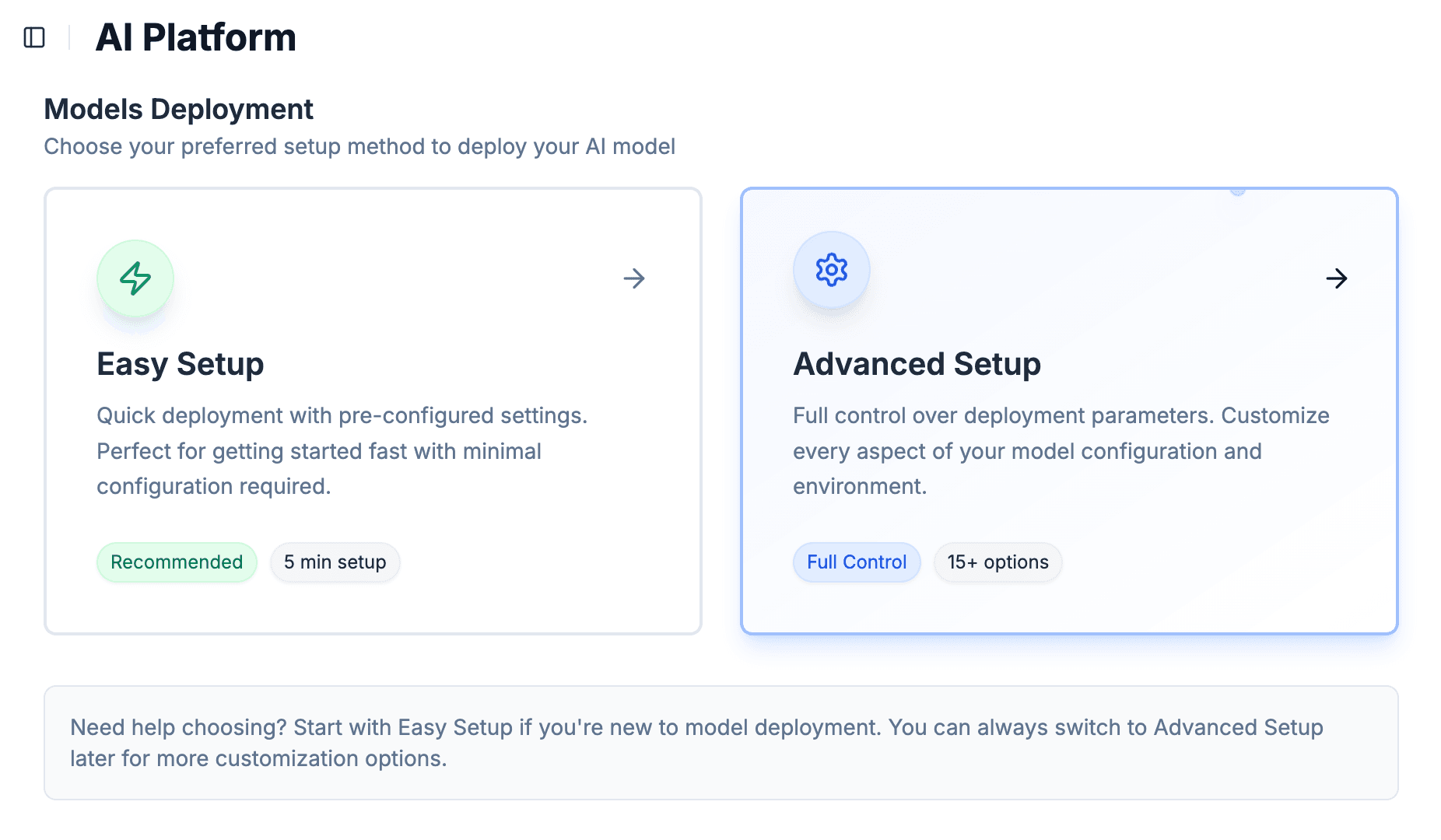This screenshot has width=1441, height=840.
Task: Click the 5 min setup badge
Action: pyautogui.click(x=335, y=562)
